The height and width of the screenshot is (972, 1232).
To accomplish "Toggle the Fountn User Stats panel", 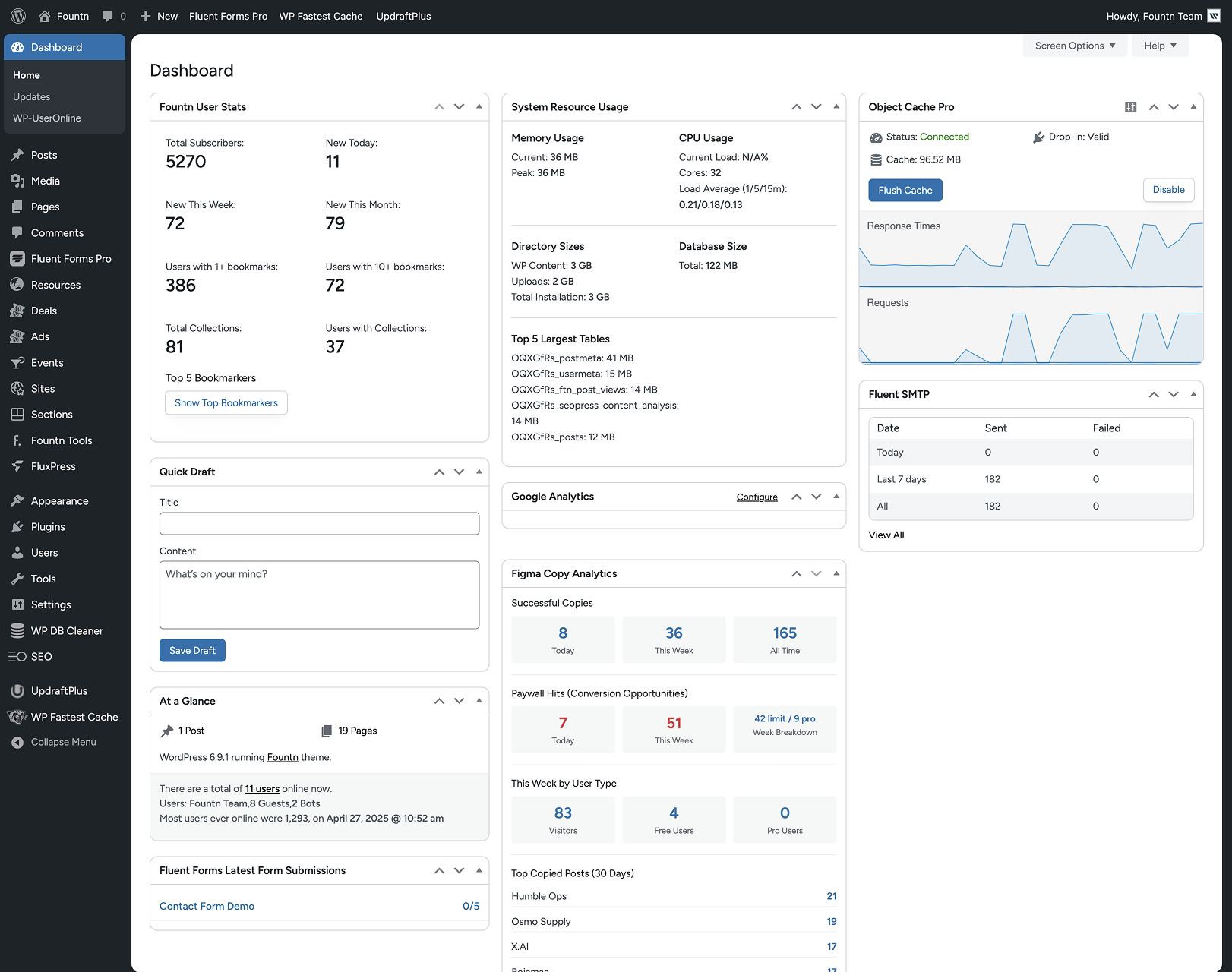I will [479, 107].
